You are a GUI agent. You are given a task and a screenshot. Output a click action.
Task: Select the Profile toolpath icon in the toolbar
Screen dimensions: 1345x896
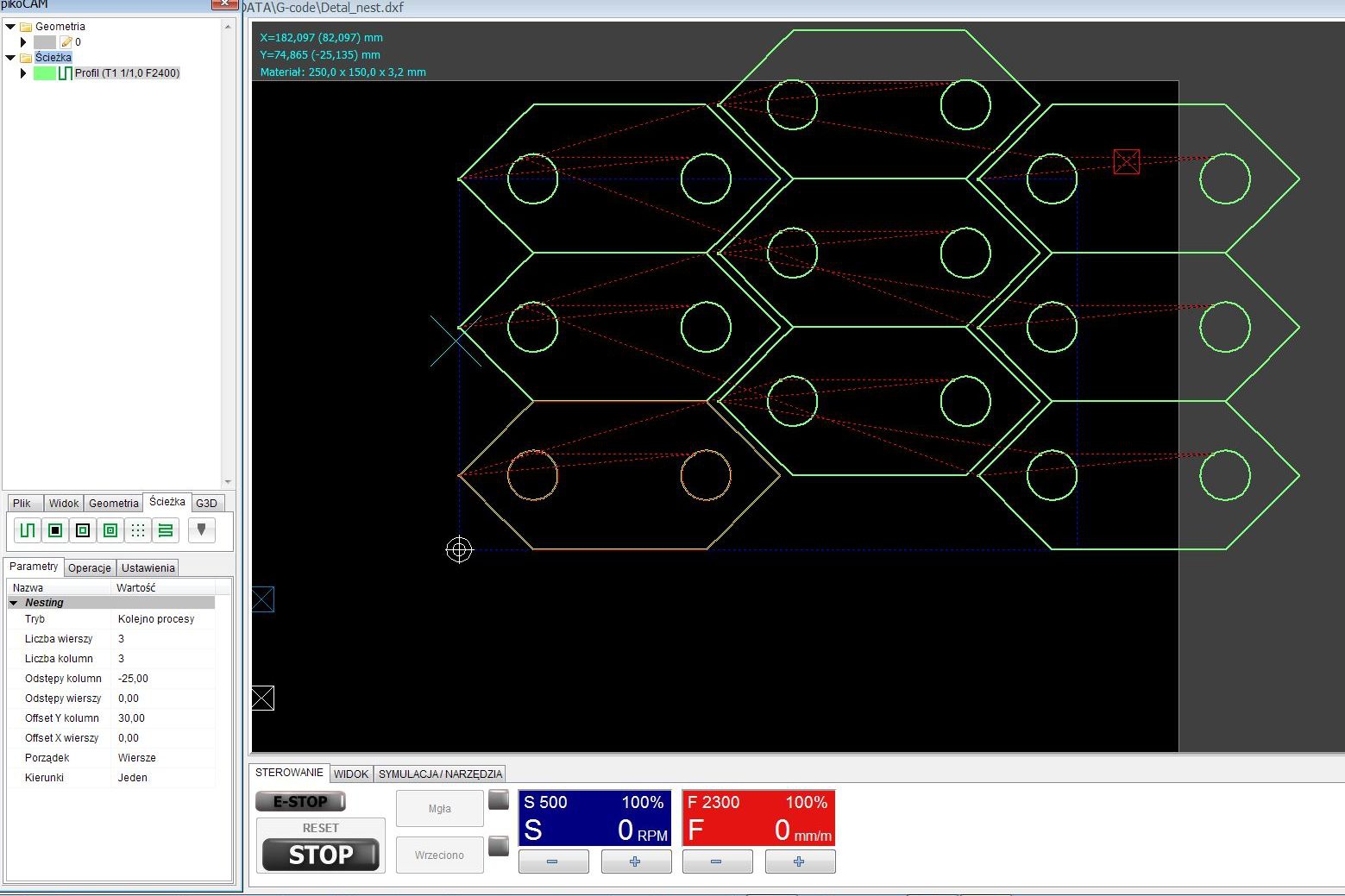point(28,530)
